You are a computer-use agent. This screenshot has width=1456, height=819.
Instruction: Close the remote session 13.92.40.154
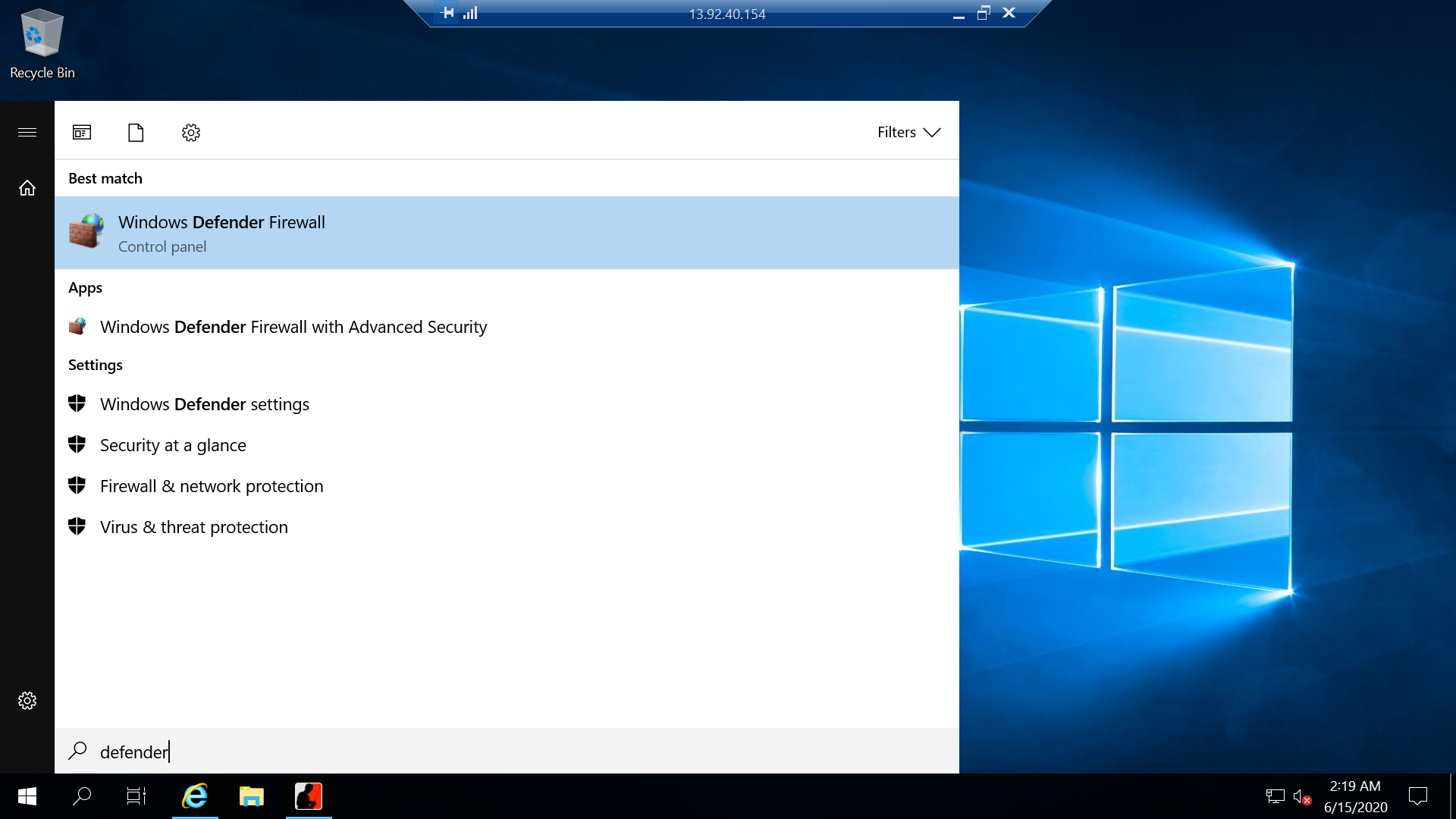coord(1009,12)
